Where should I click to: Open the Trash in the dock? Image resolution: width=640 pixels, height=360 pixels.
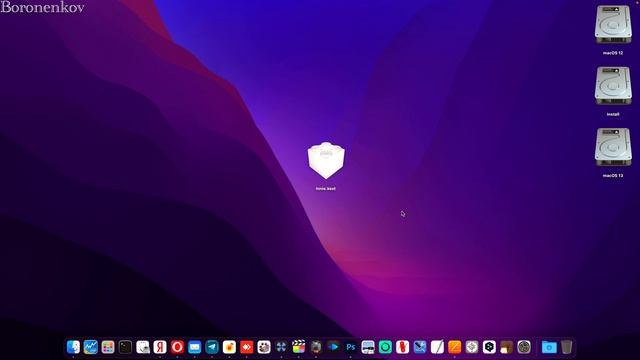pyautogui.click(x=567, y=347)
